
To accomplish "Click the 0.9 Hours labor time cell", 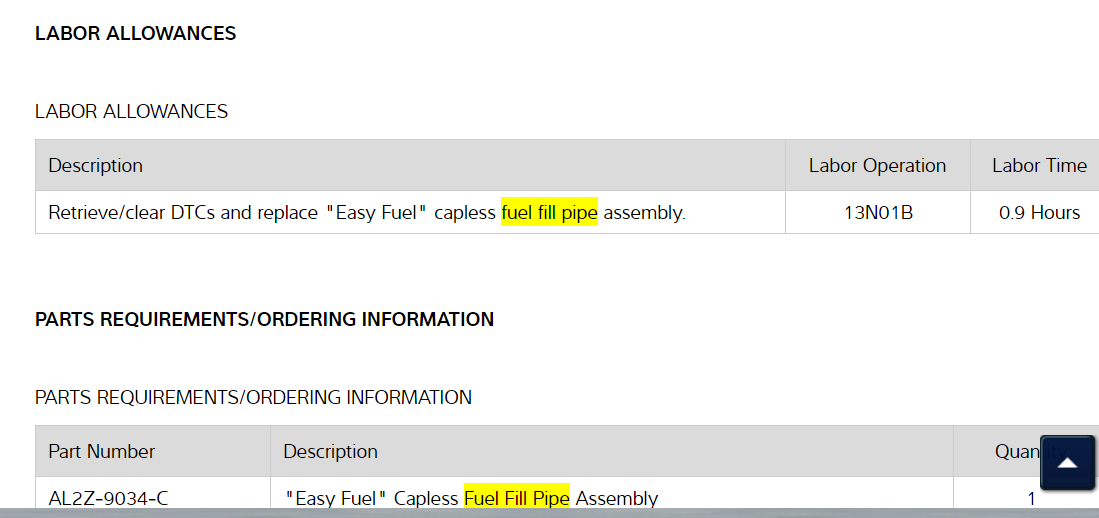I will tap(1039, 213).
